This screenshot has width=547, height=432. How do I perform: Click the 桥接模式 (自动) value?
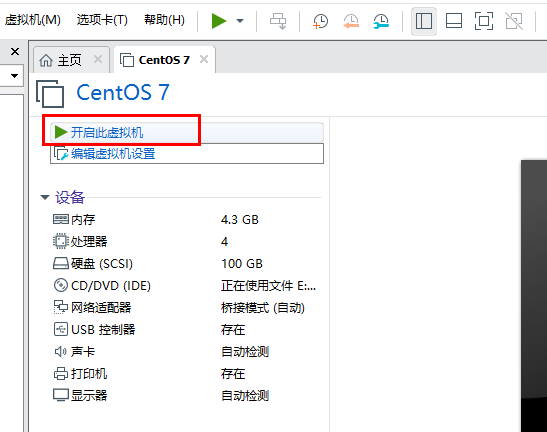263,307
